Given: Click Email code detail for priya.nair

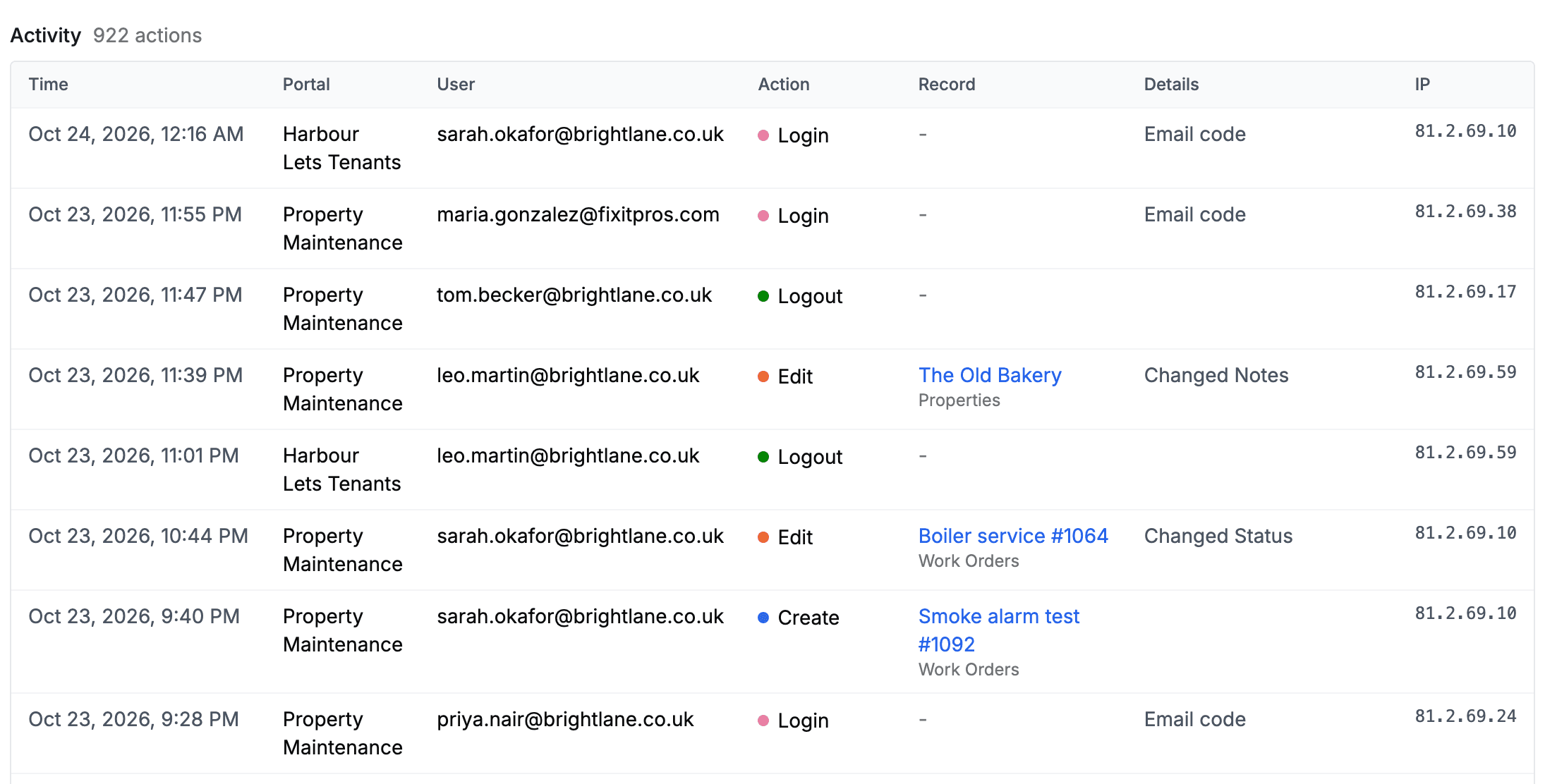Looking at the screenshot, I should pos(1195,719).
